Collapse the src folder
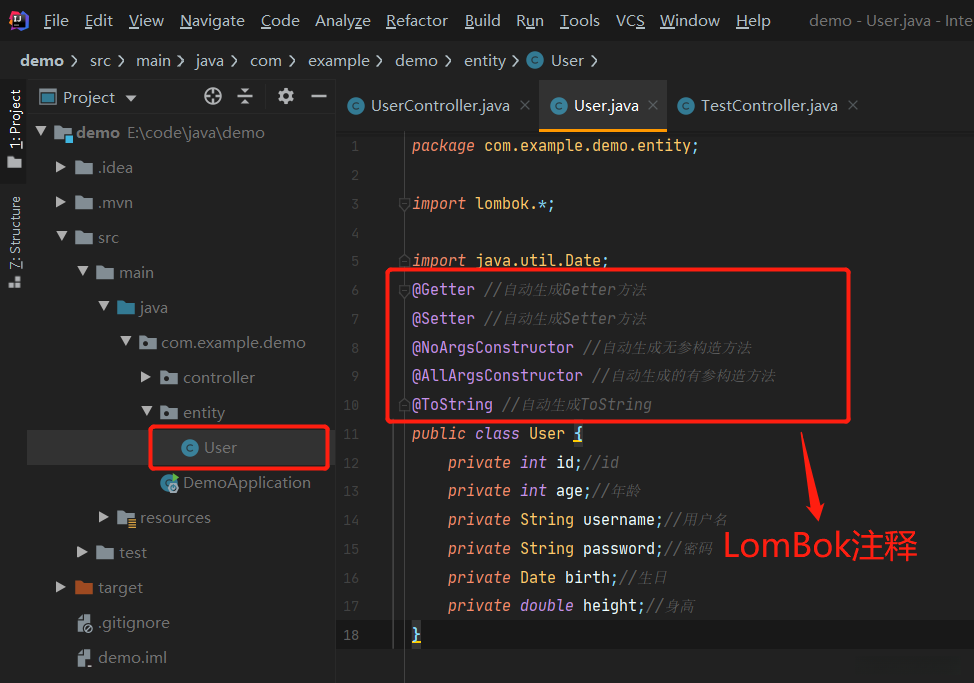The width and height of the screenshot is (974, 683). click(61, 237)
